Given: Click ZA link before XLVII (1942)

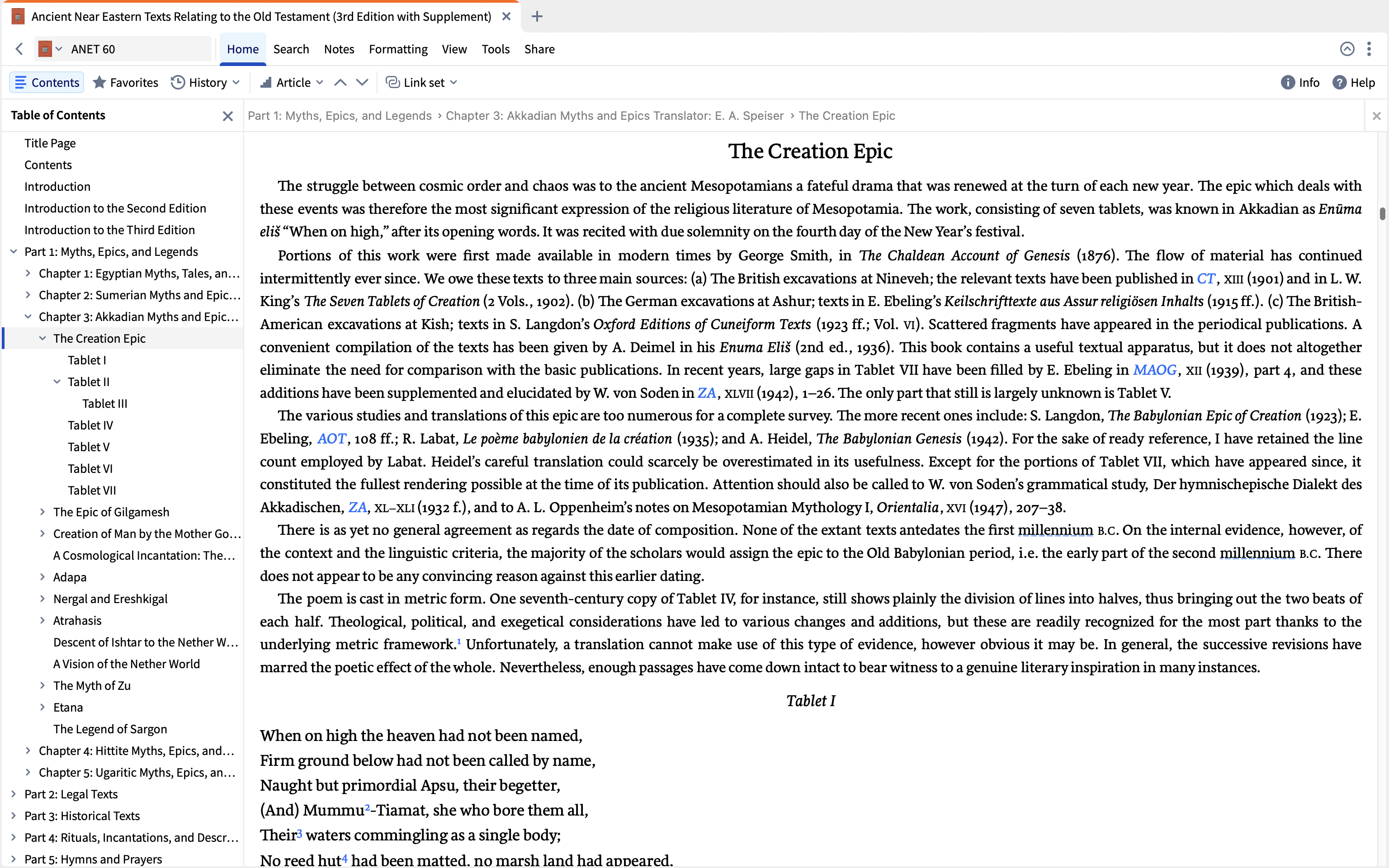Looking at the screenshot, I should click(707, 393).
